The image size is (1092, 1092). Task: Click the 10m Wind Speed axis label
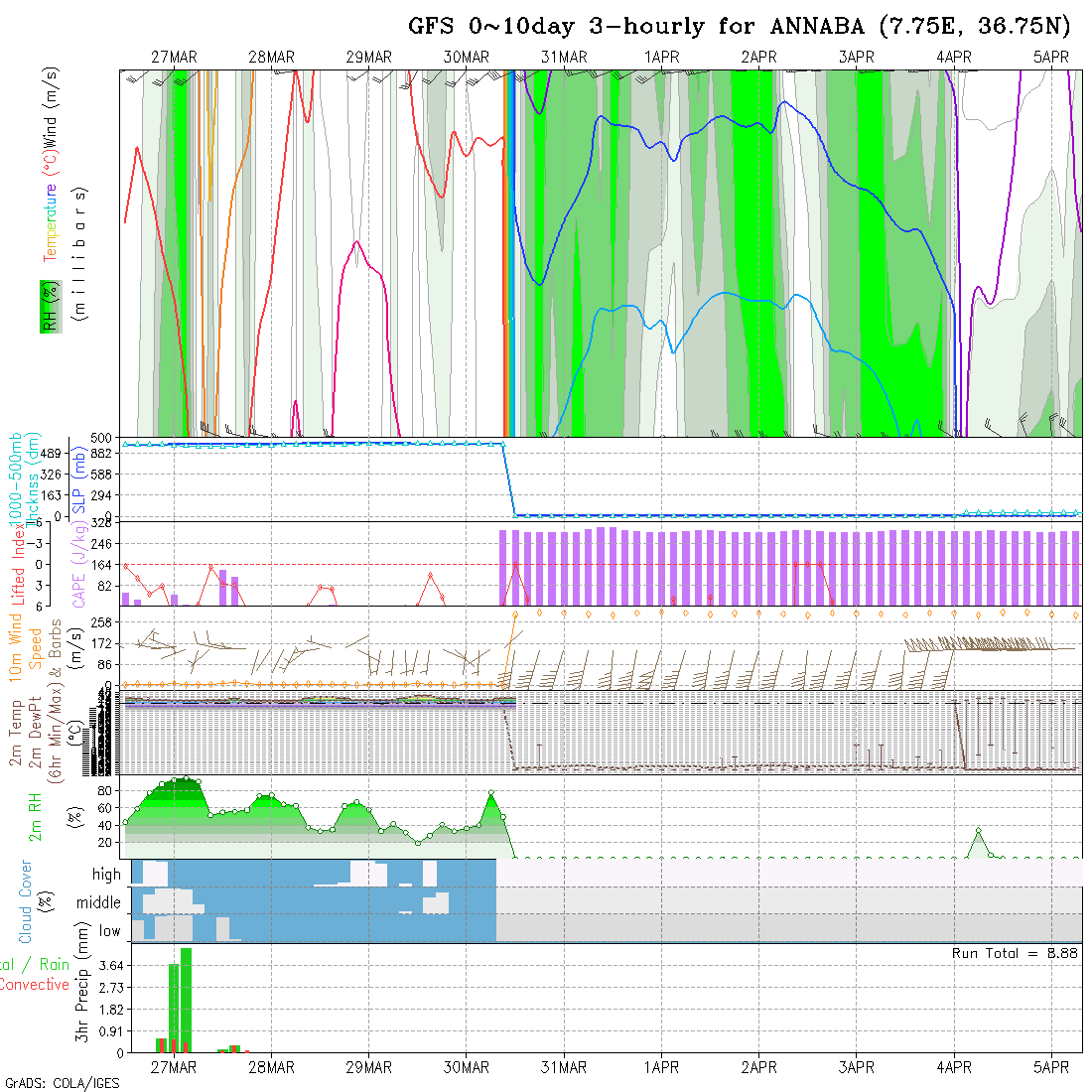(x=27, y=645)
